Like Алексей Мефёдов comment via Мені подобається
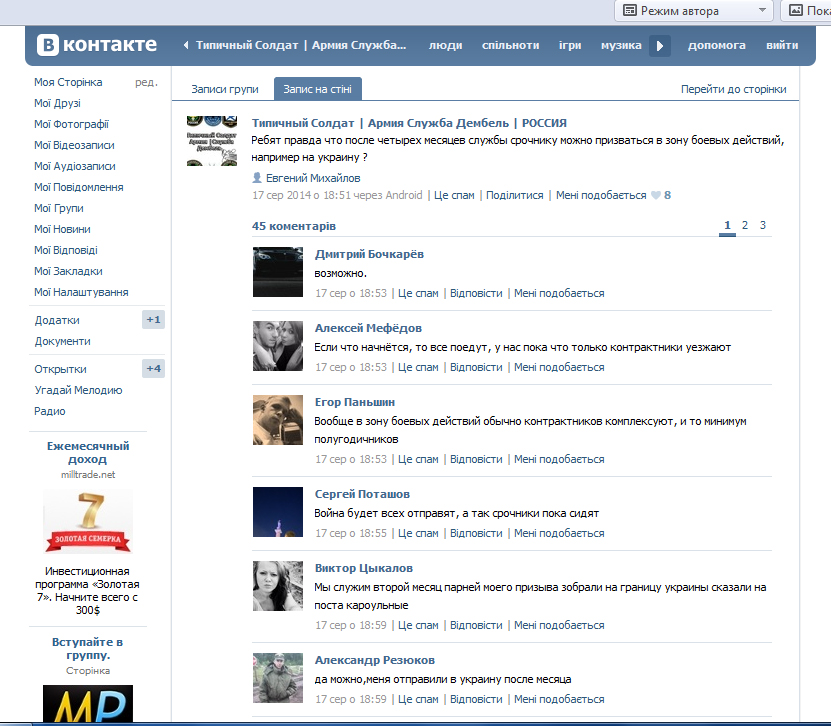 coord(559,367)
